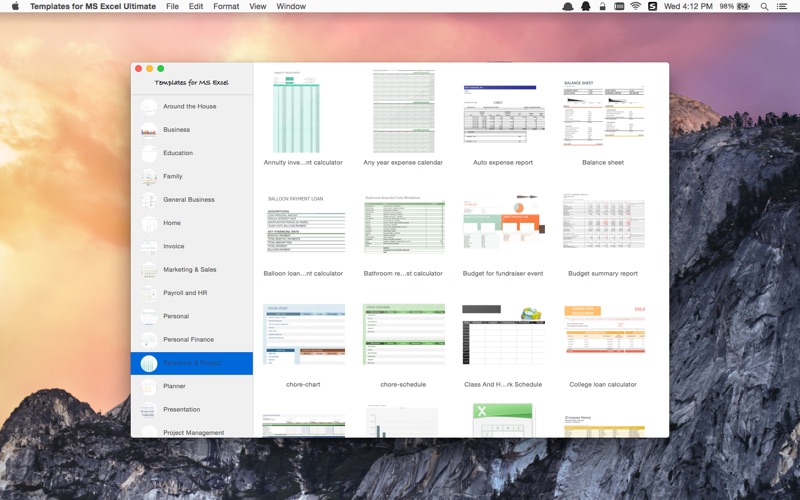
Task: Open the Apple menu
Action: [x=15, y=6]
